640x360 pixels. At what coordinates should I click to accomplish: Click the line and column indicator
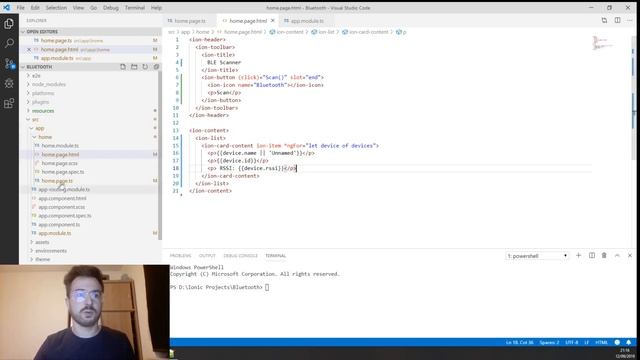pos(520,342)
